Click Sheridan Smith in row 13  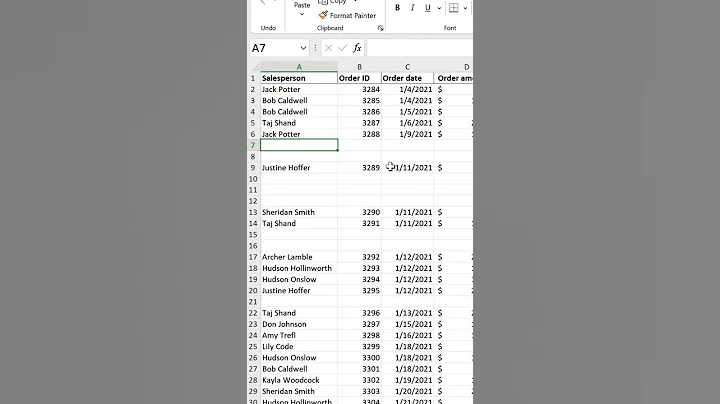tap(299, 212)
